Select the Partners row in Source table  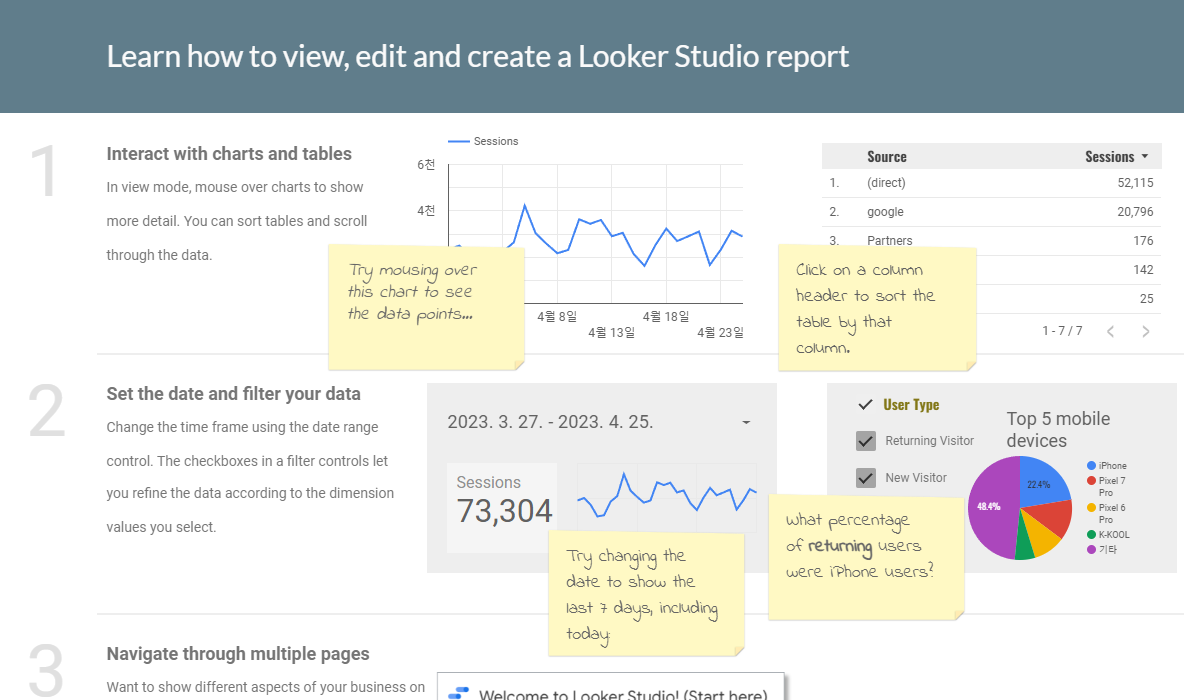(991, 239)
